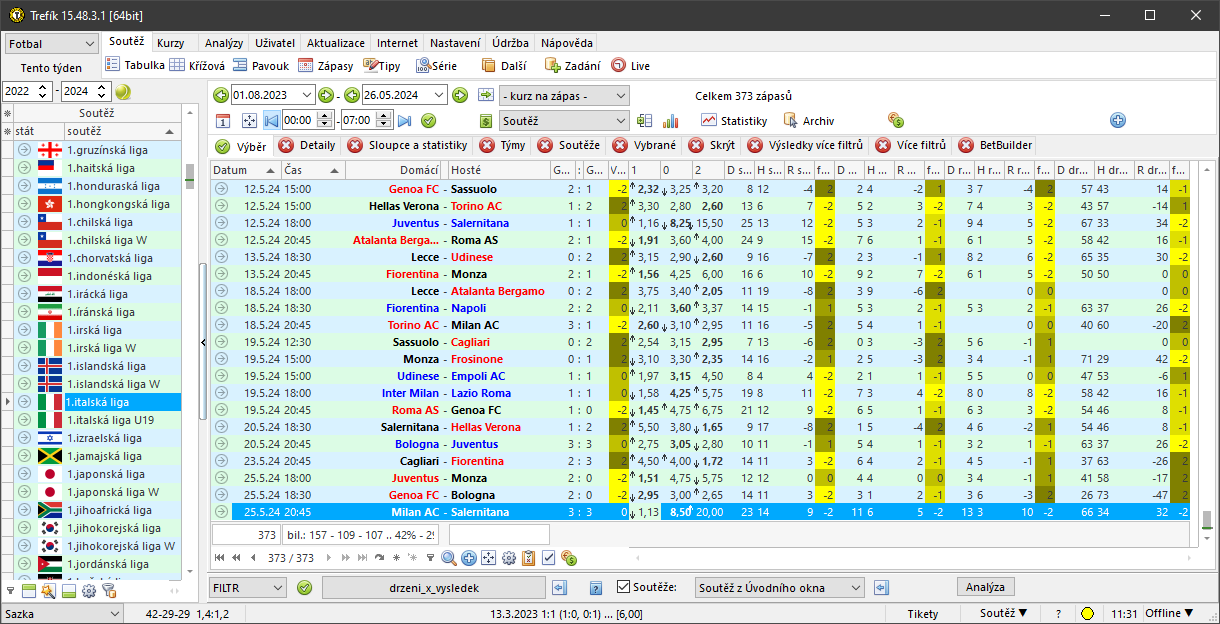Open the Zápasy matches list
The width and height of the screenshot is (1220, 624).
coord(326,66)
